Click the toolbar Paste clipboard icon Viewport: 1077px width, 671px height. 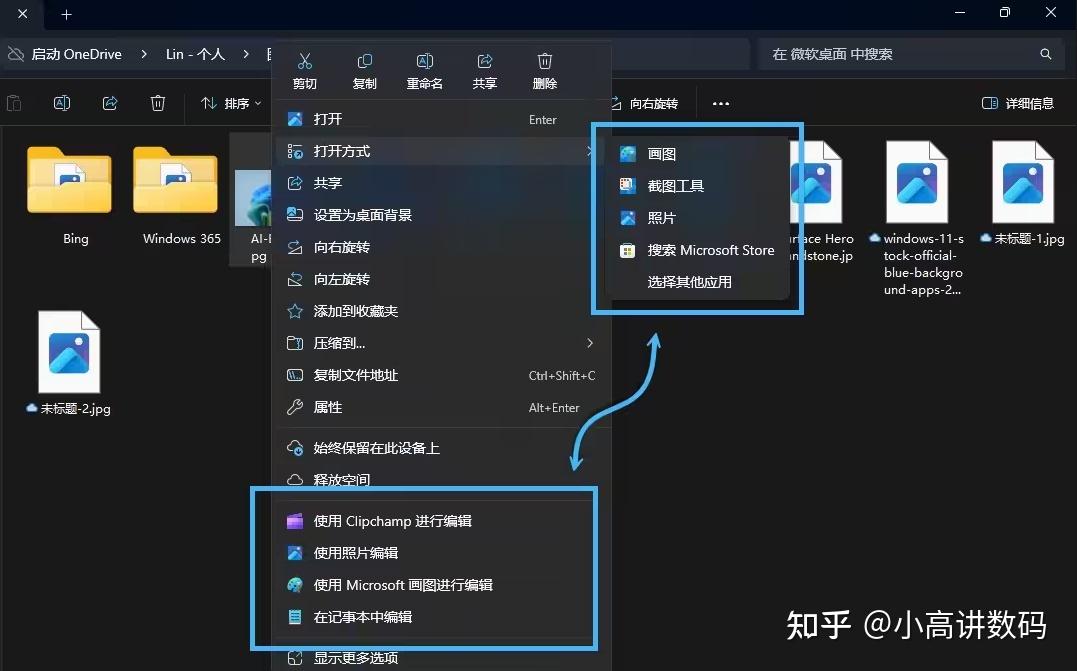14,103
